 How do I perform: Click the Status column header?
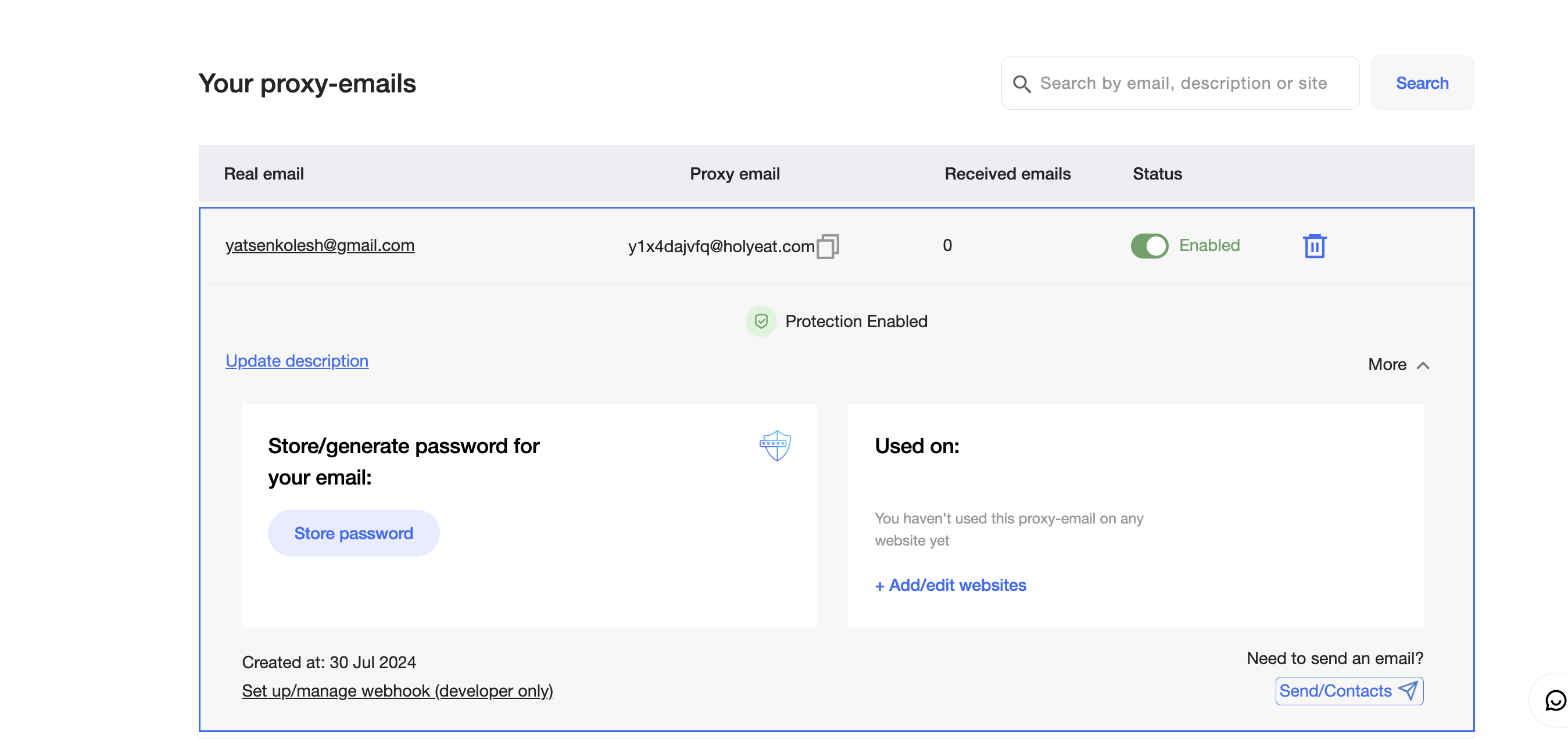pos(1156,174)
